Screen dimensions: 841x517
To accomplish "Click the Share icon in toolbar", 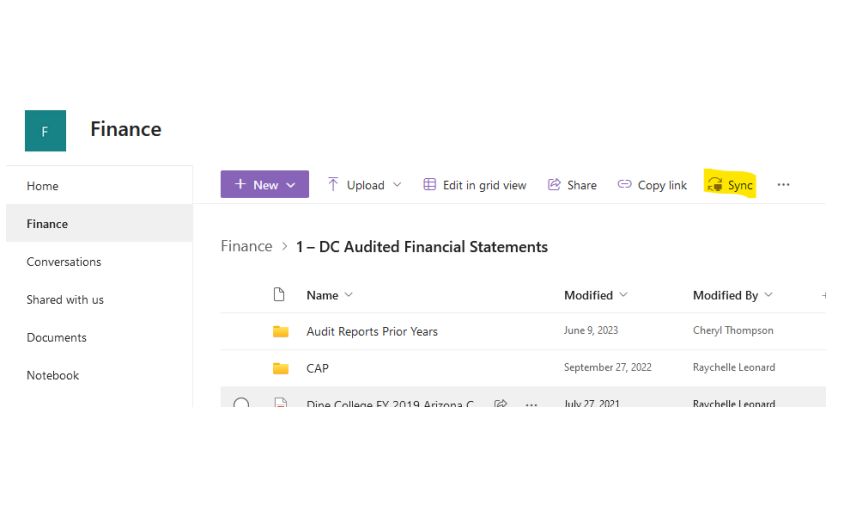I will tap(554, 185).
